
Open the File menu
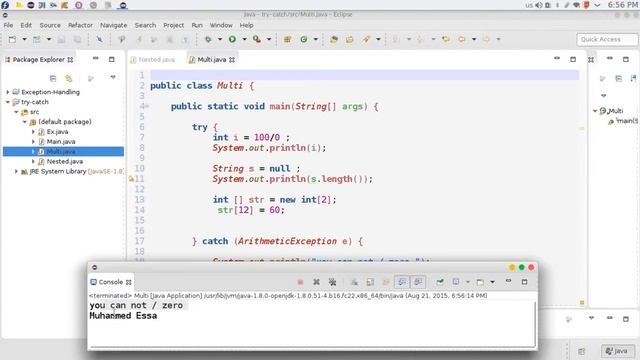8,25
